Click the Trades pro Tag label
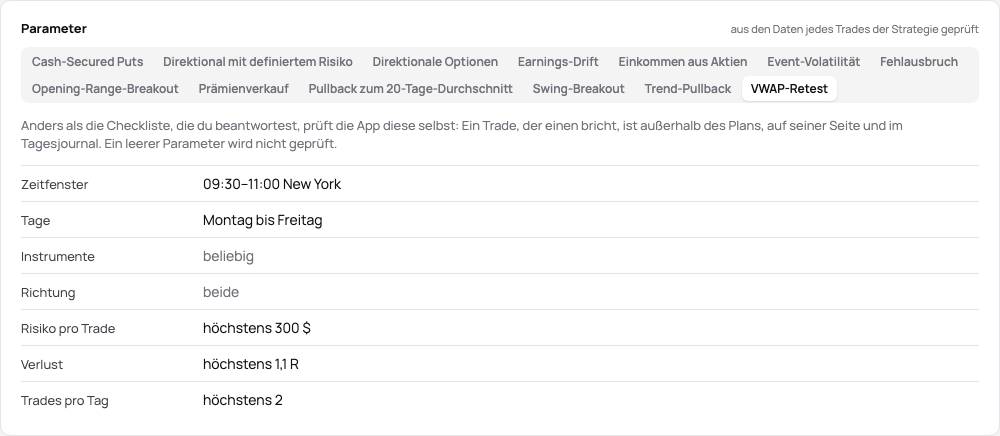1000x436 pixels. click(x=64, y=401)
